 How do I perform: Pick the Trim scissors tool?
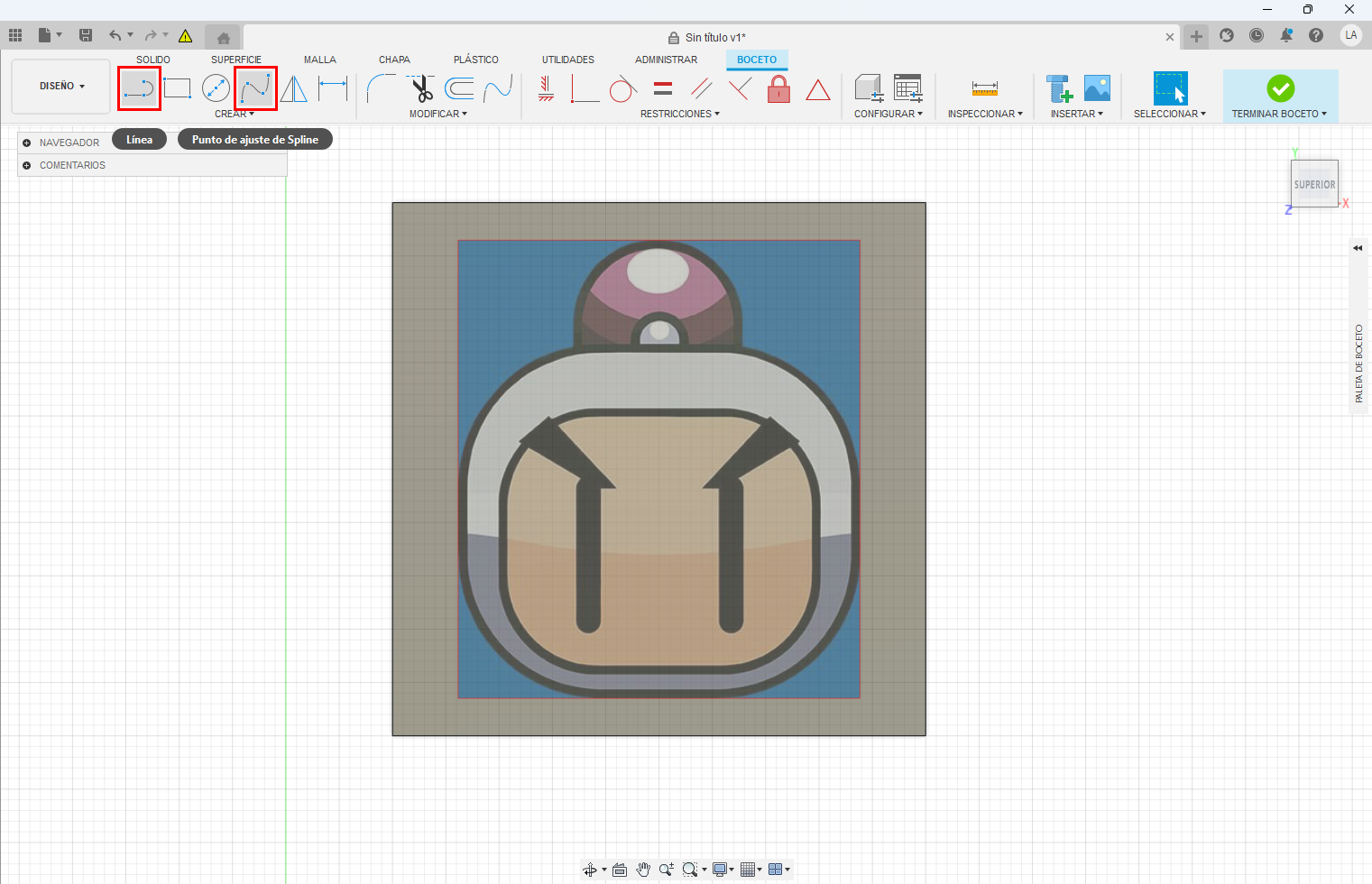[421, 88]
